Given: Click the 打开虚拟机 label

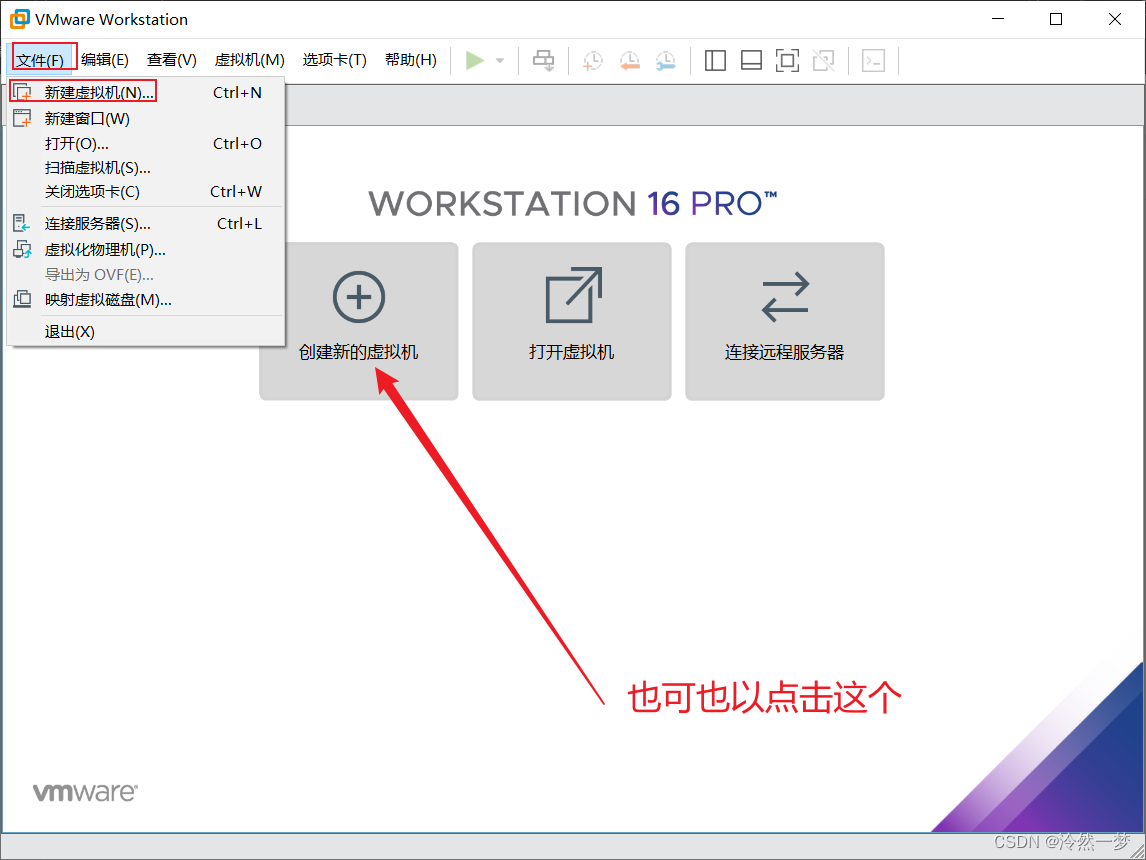Looking at the screenshot, I should 572,352.
